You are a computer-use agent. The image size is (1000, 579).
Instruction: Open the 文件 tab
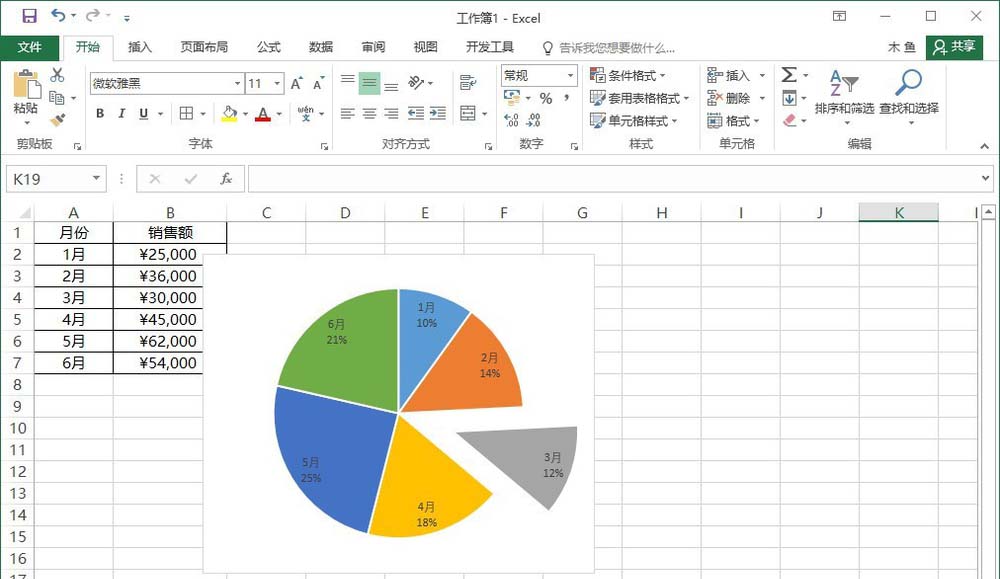point(29,47)
